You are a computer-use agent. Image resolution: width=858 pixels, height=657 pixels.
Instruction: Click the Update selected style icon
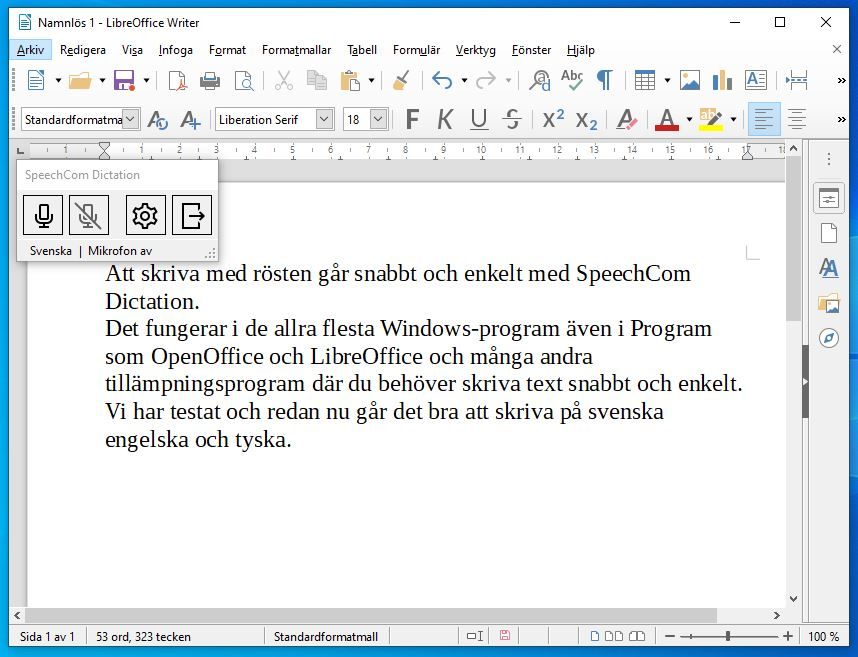158,119
